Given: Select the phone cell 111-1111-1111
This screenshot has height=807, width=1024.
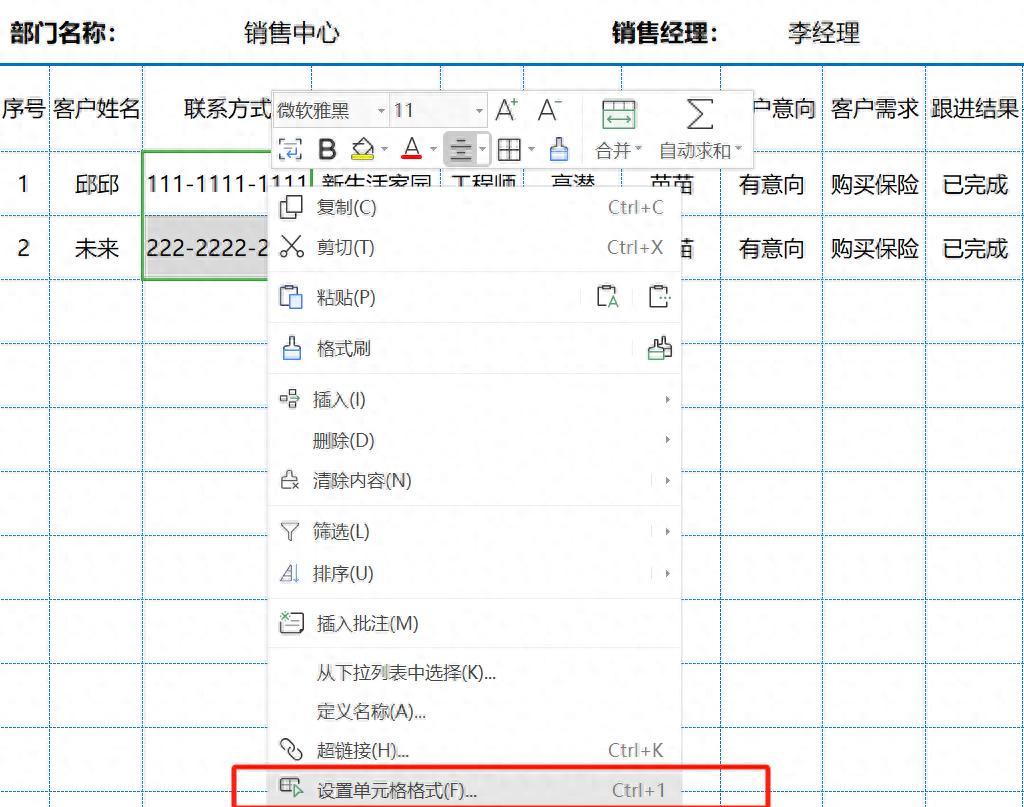Looking at the screenshot, I should tap(226, 183).
